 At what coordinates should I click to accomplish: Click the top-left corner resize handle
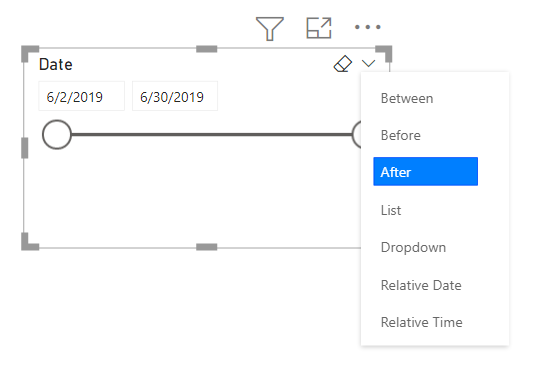(30, 54)
